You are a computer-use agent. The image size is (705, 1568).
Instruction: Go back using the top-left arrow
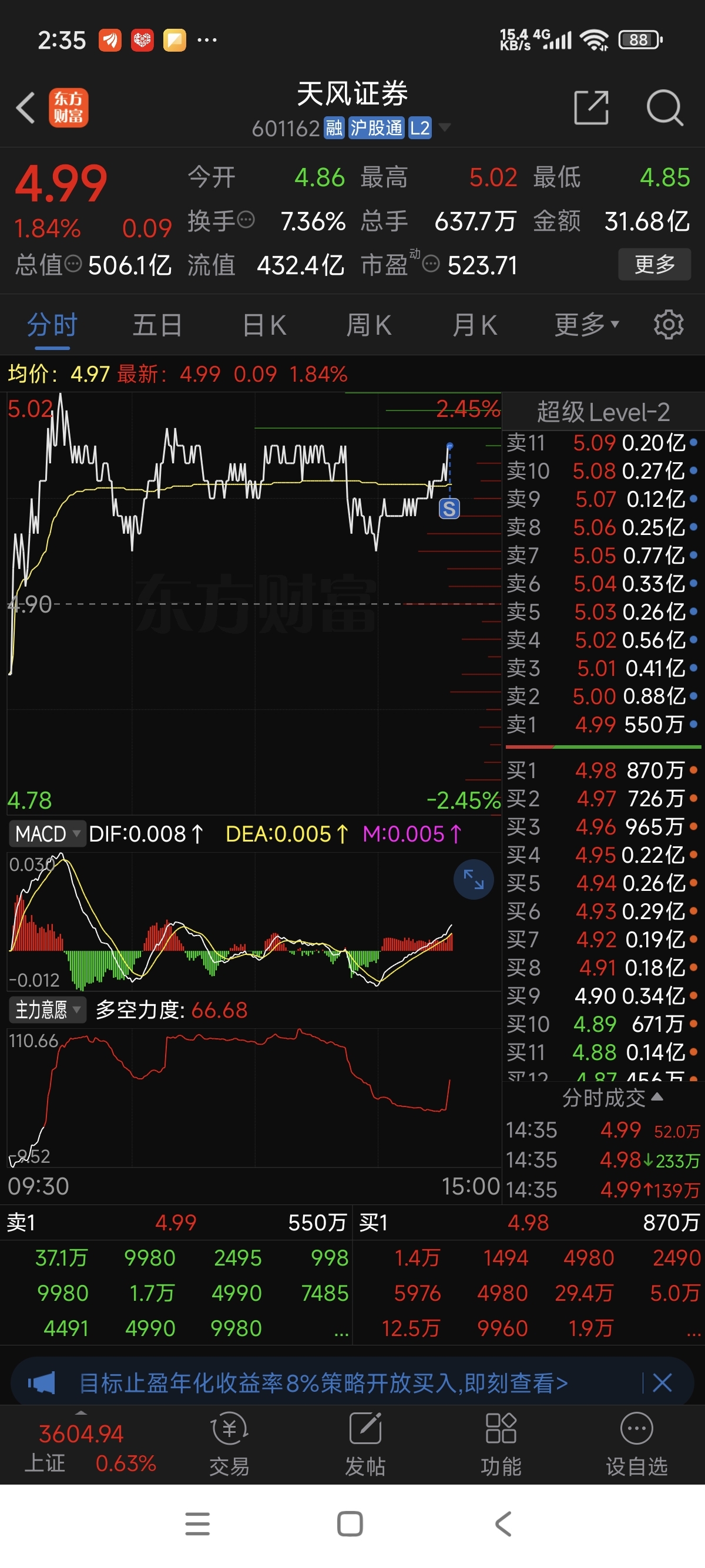click(x=26, y=107)
